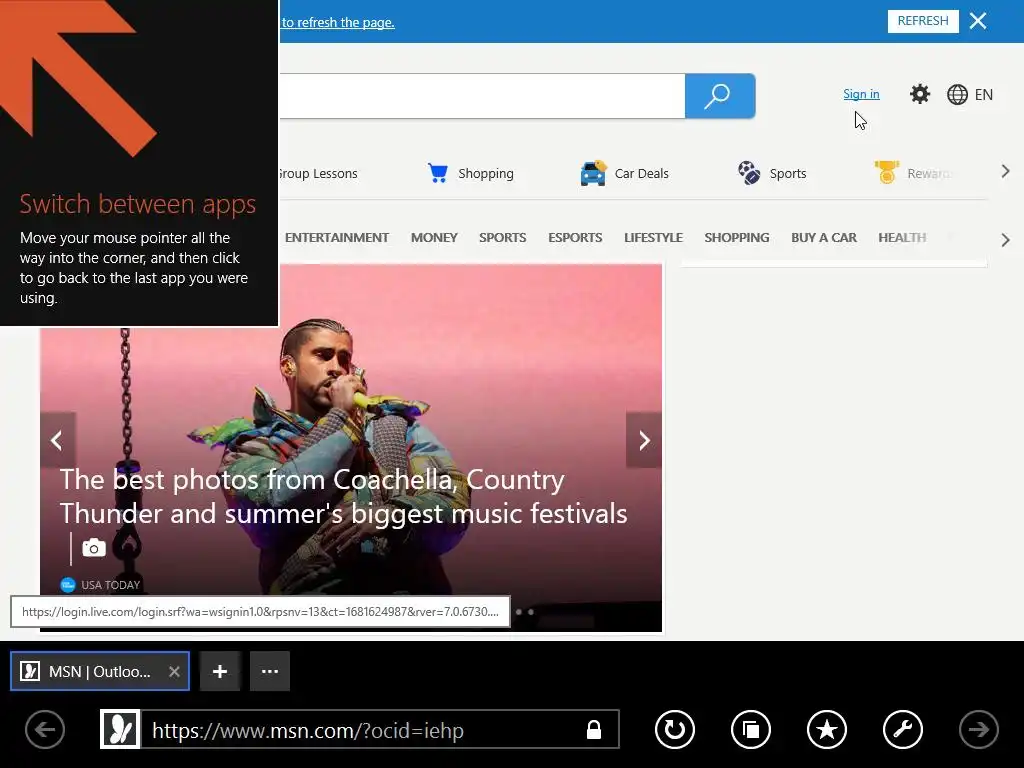The image size is (1024, 768).
Task: Go forward with the browser forward arrow
Action: 978,729
